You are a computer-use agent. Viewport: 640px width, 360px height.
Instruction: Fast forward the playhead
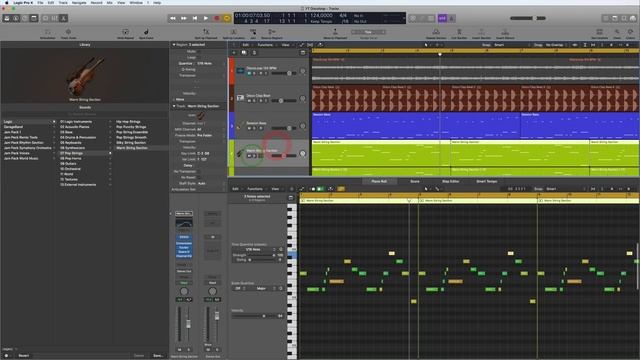(x=184, y=18)
